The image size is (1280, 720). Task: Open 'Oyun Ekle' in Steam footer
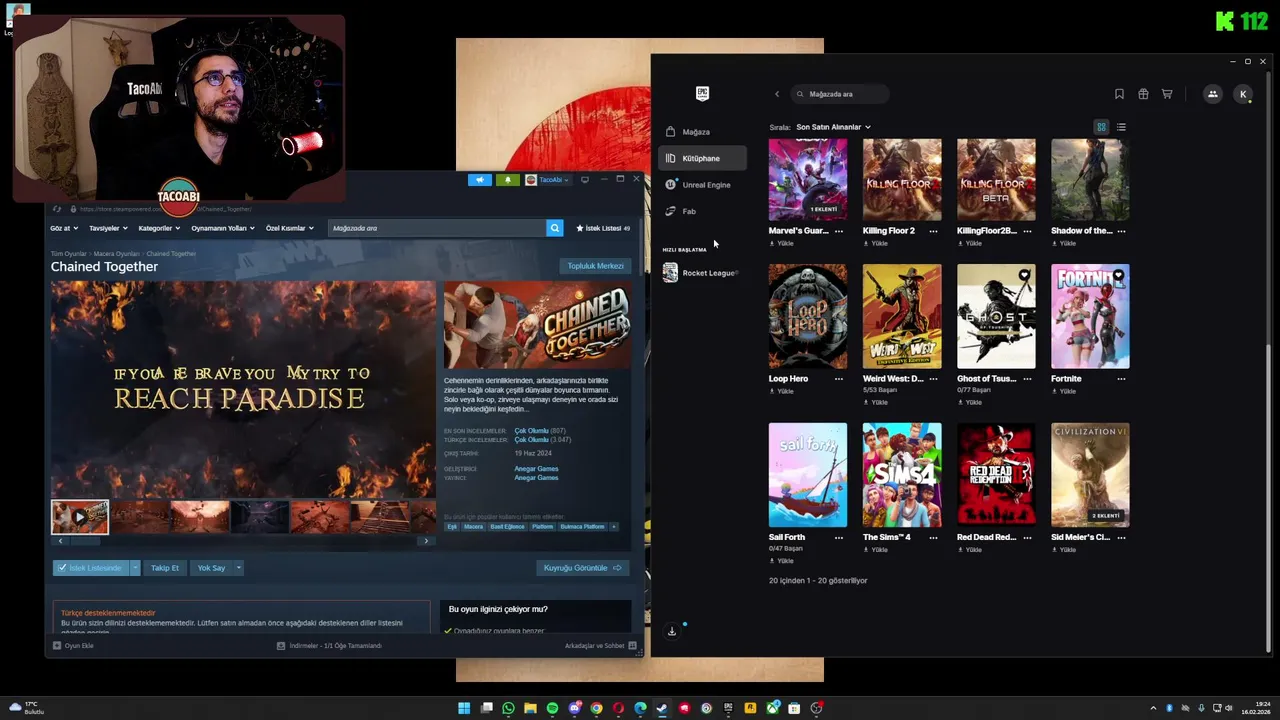(x=73, y=646)
